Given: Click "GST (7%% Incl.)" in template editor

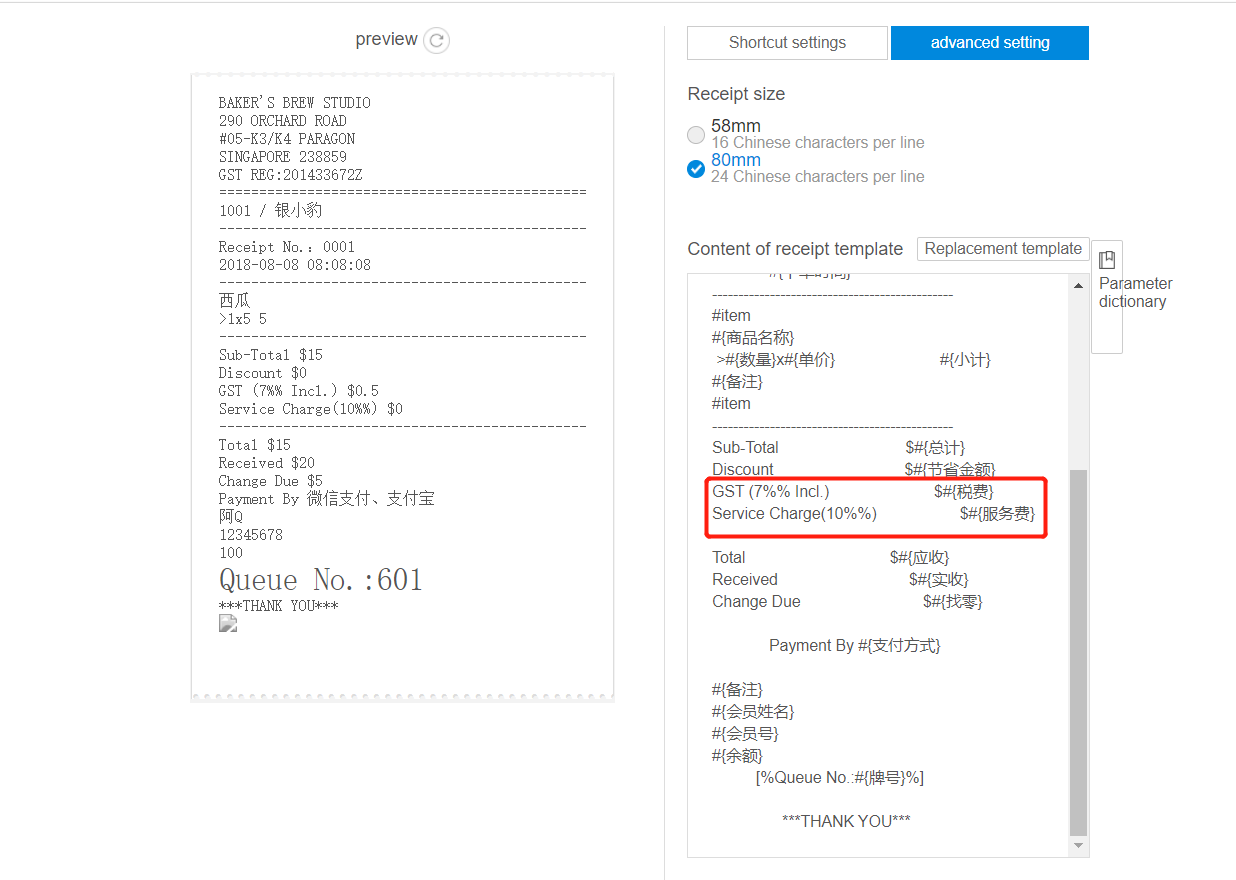Looking at the screenshot, I should point(771,492).
